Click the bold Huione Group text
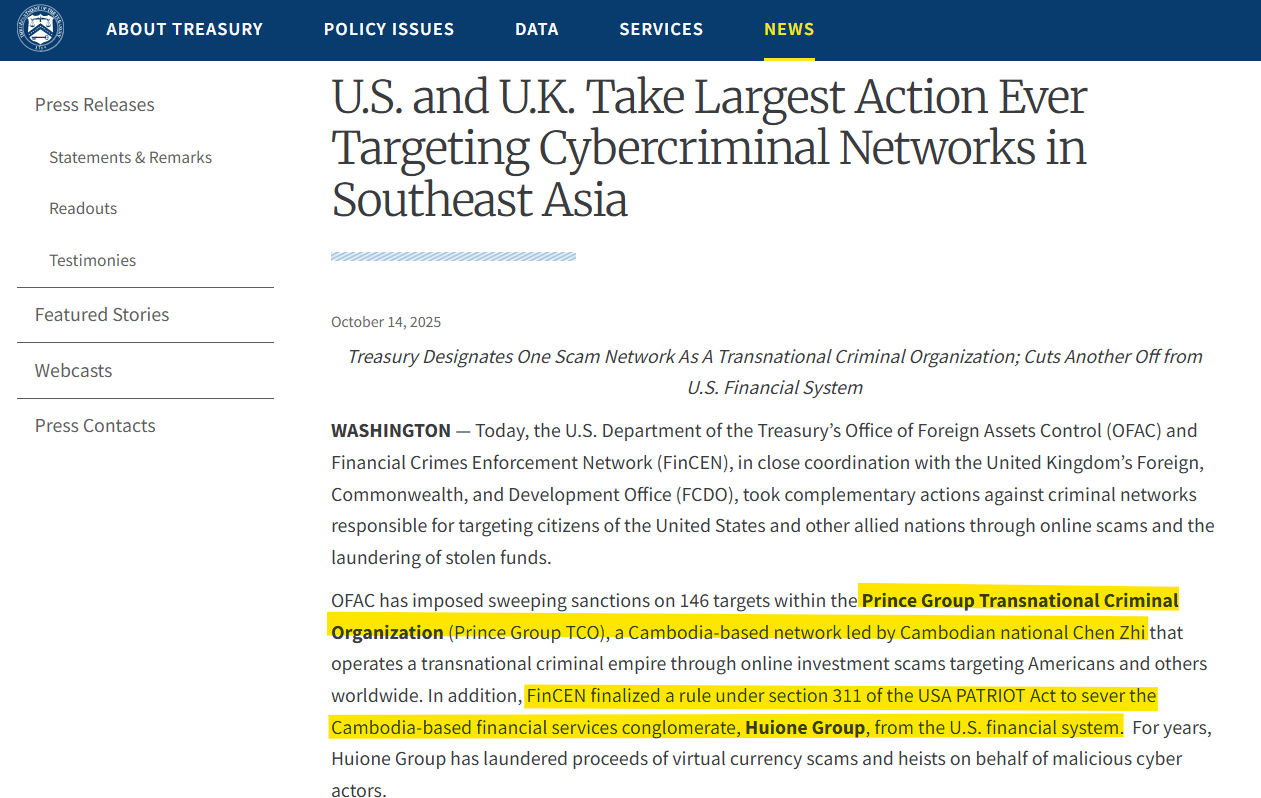The width and height of the screenshot is (1261, 798). [x=805, y=727]
